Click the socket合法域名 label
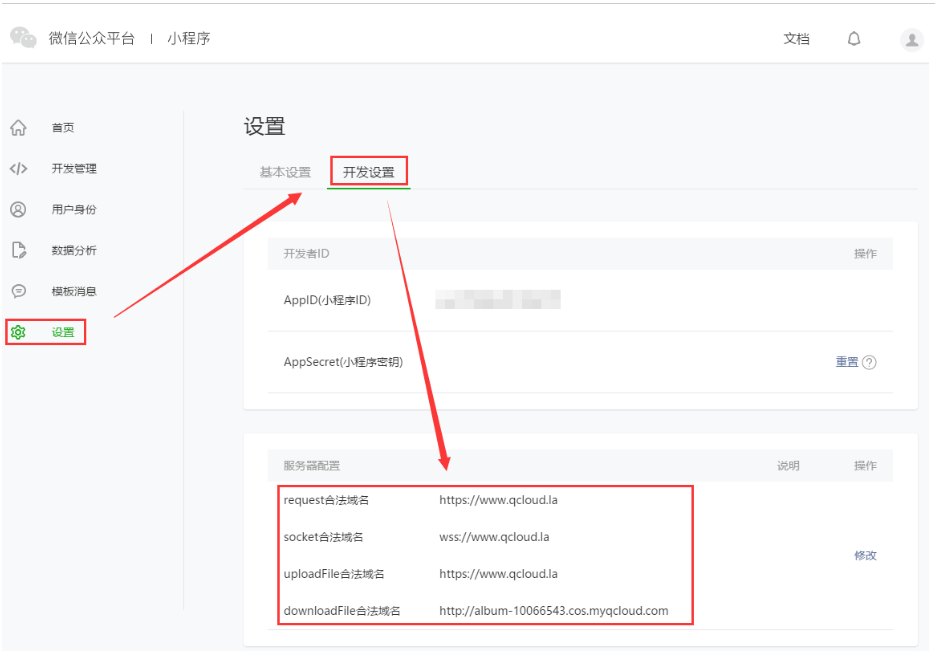935x651 pixels. click(x=323, y=537)
